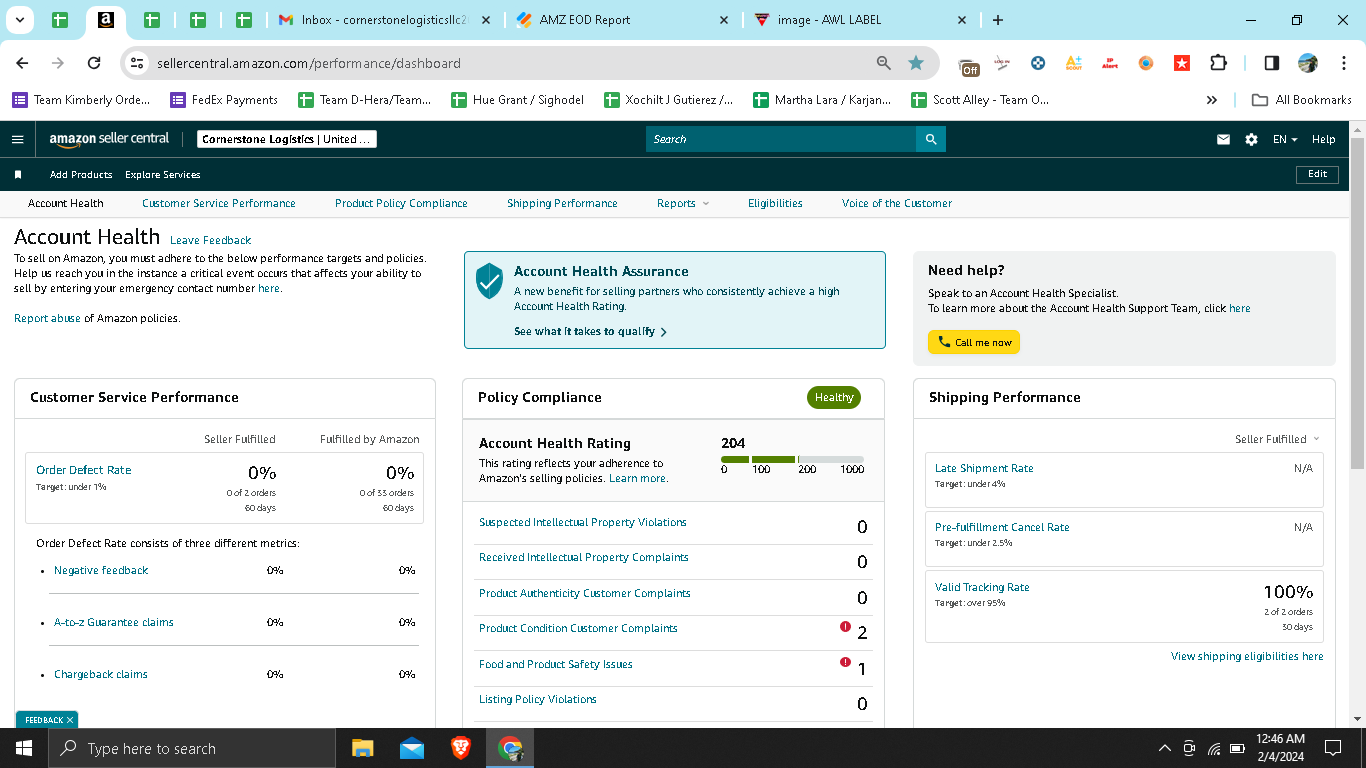Open the Voice of the Customer tab
This screenshot has height=768, width=1366.
point(897,203)
